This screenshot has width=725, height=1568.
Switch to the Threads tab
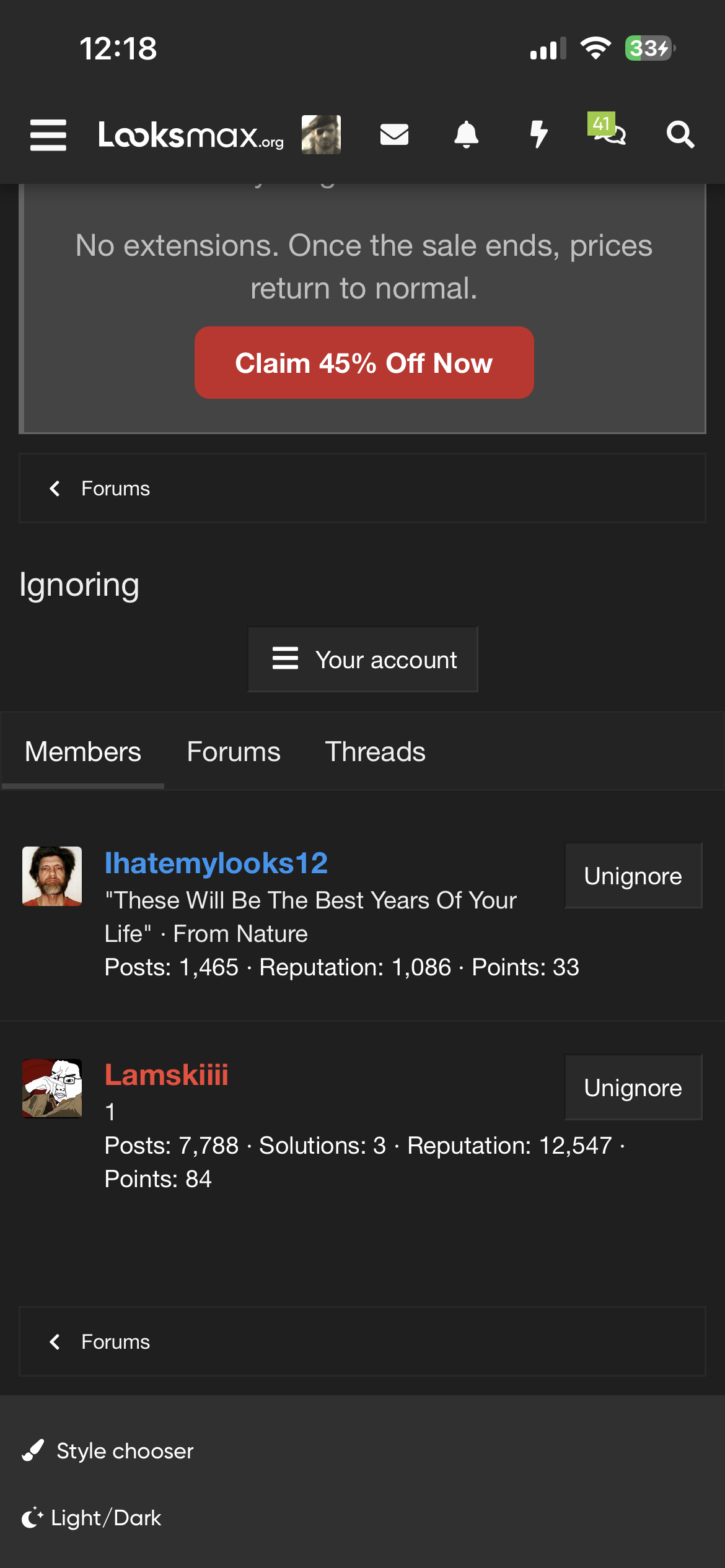pyautogui.click(x=375, y=752)
